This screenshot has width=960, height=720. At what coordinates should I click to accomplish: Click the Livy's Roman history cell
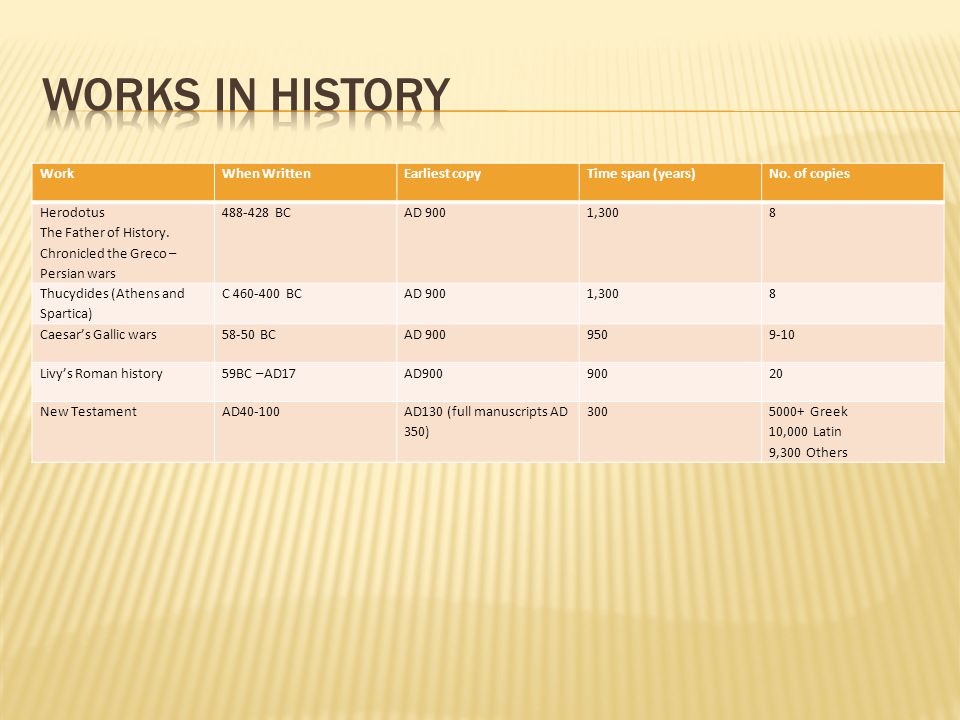pyautogui.click(x=123, y=382)
